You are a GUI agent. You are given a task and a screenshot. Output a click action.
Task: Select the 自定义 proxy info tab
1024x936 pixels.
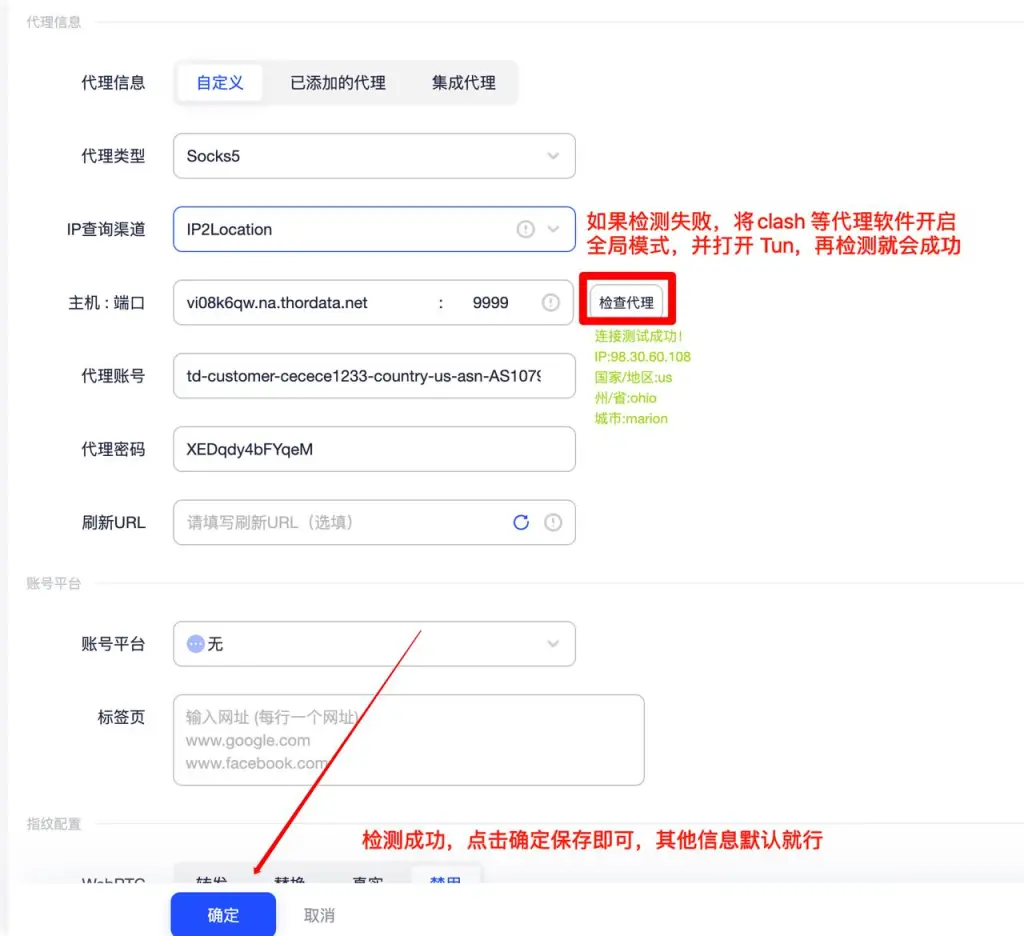click(x=219, y=83)
